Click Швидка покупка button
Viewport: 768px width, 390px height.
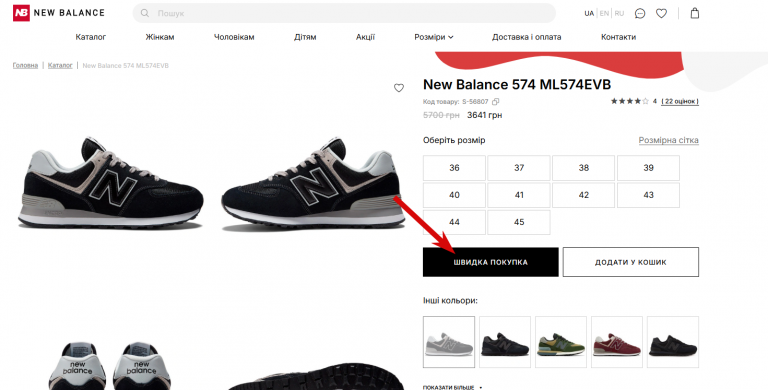coord(491,262)
